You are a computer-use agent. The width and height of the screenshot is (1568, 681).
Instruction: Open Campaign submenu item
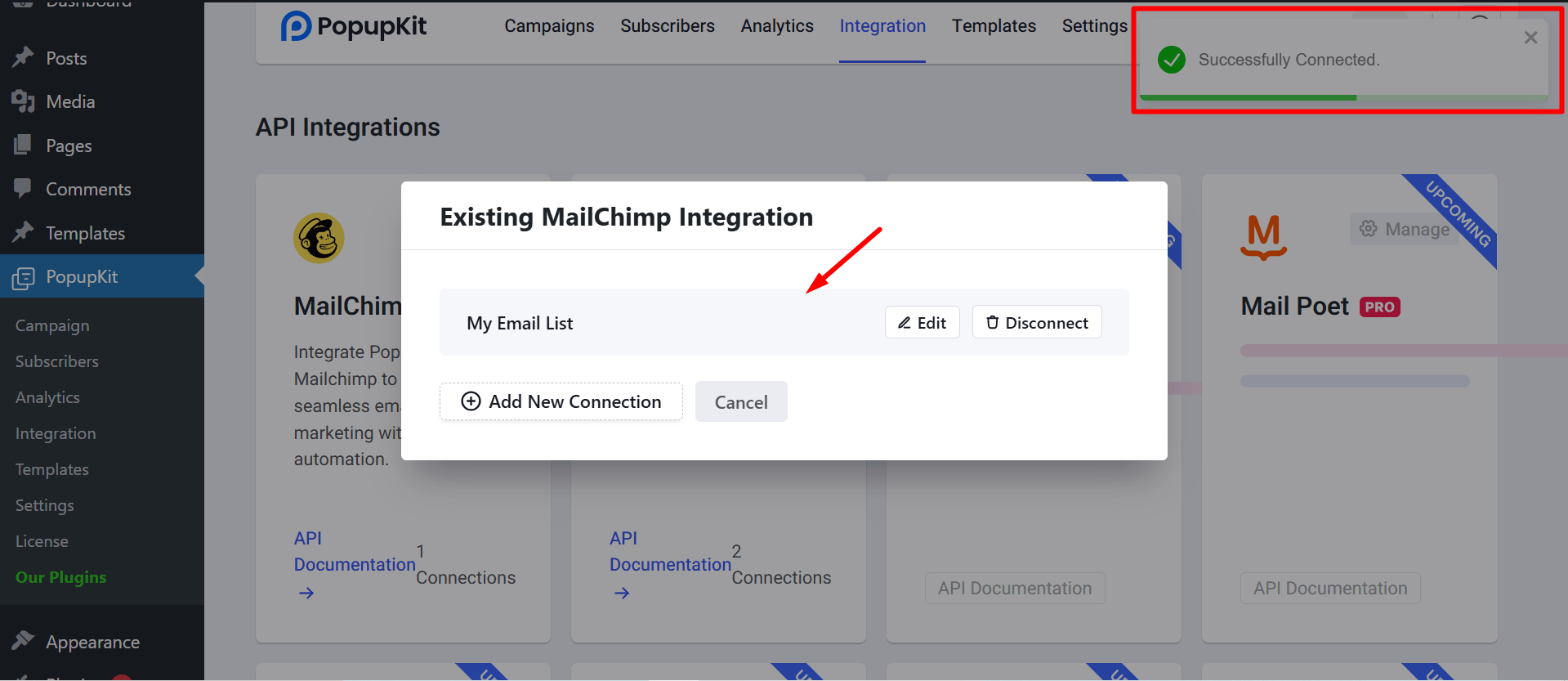click(52, 325)
